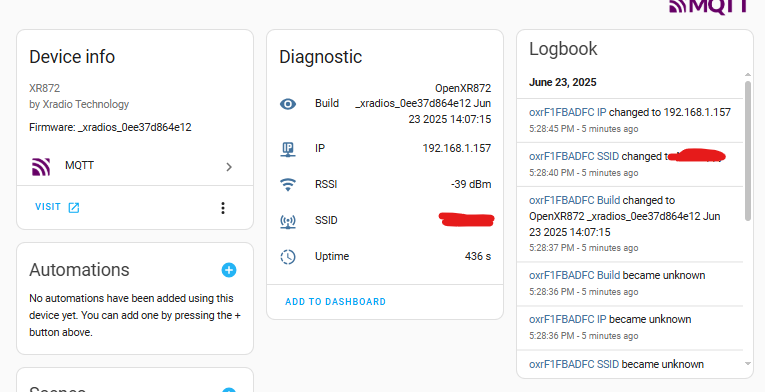Click the SSID access point icon

[x=288, y=221]
